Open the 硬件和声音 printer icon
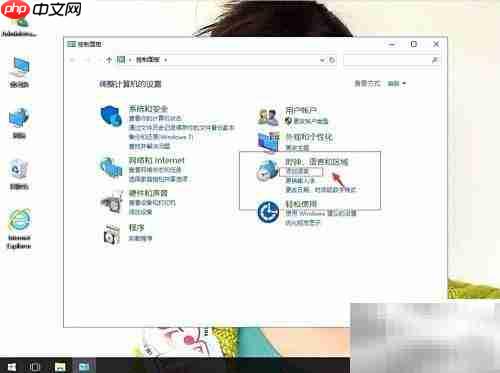This screenshot has width=500, height=373. 112,202
